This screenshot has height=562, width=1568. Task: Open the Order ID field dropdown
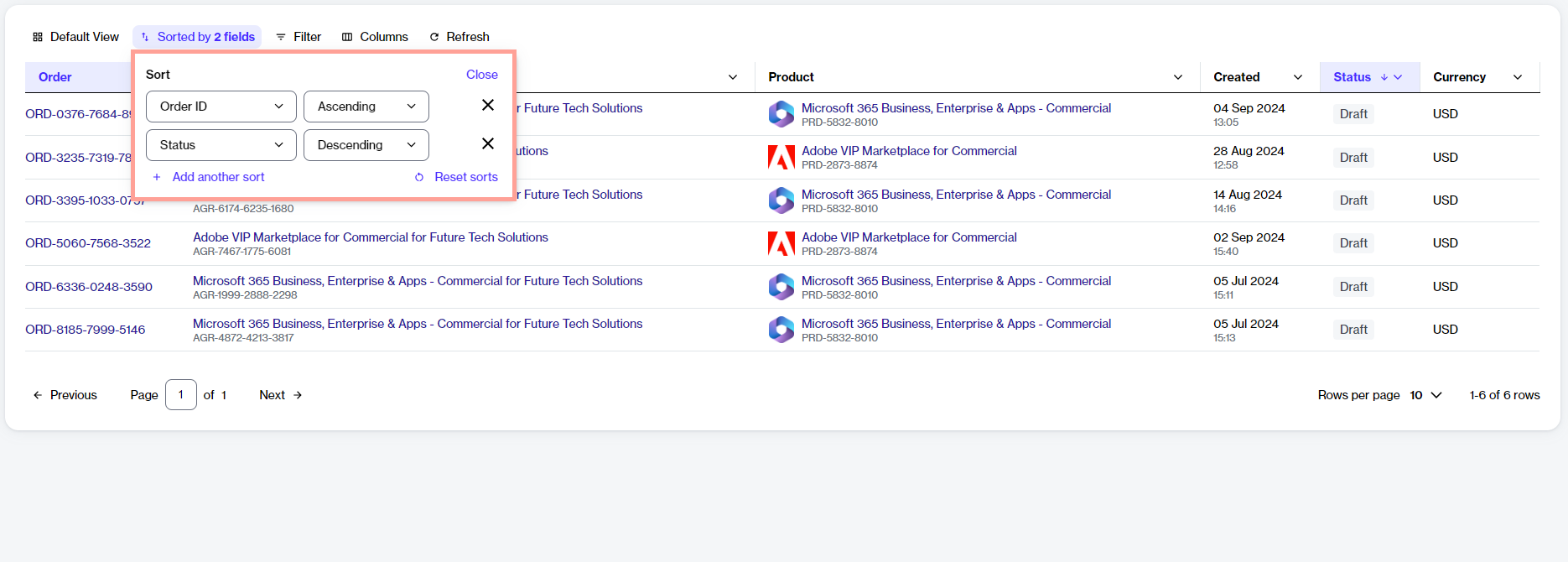[221, 107]
